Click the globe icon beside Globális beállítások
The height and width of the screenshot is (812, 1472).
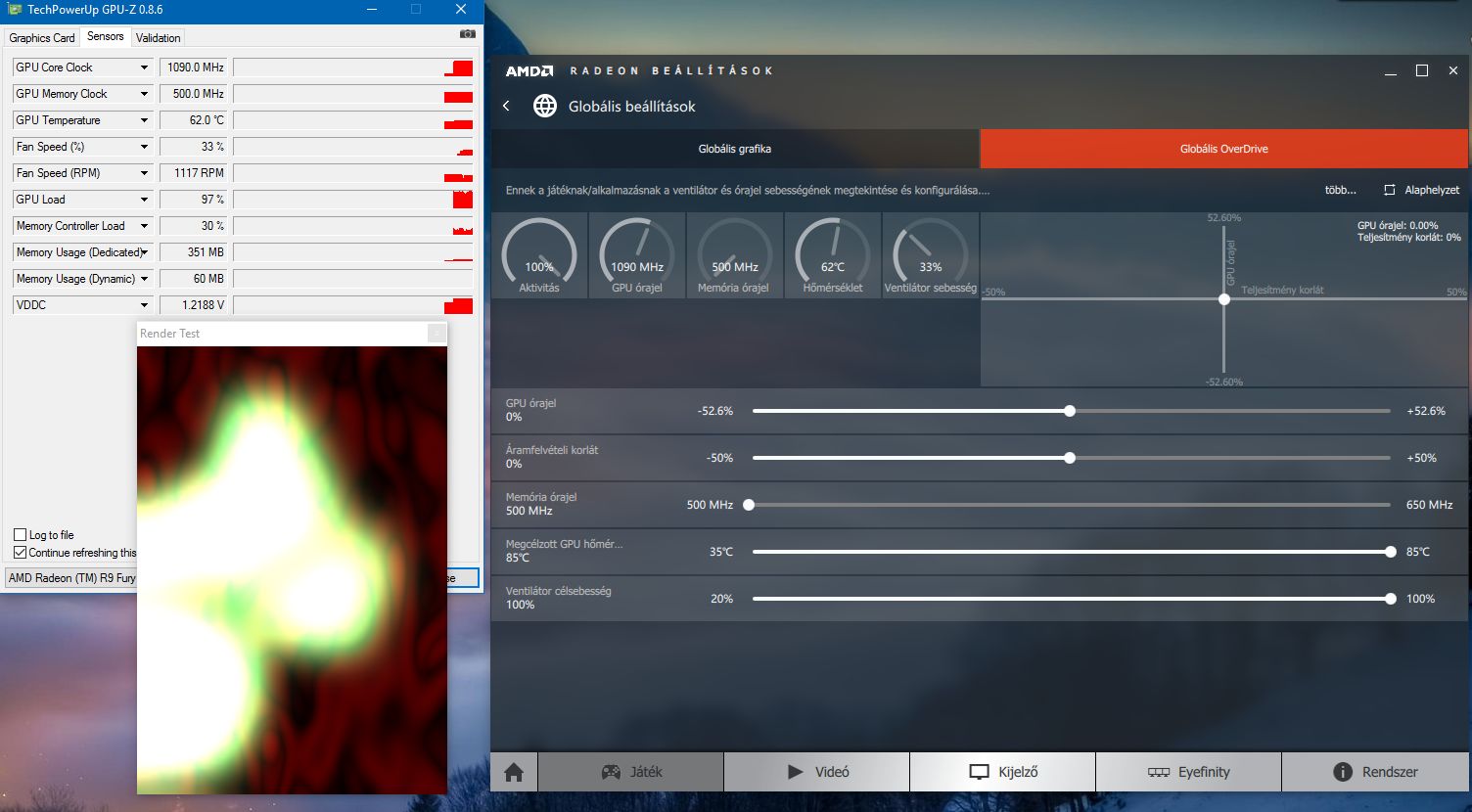[x=545, y=106]
